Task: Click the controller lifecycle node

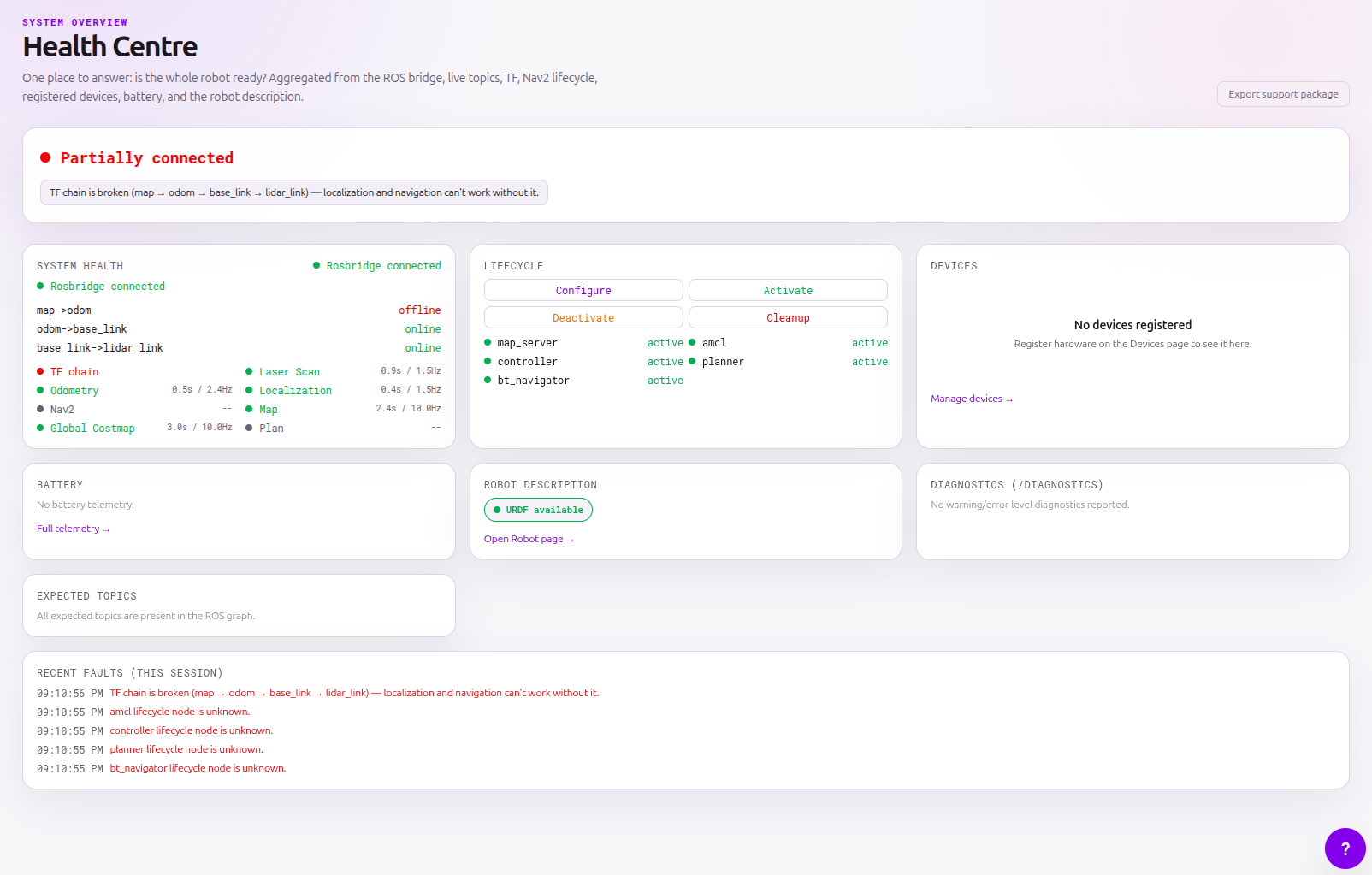Action: 583,362
